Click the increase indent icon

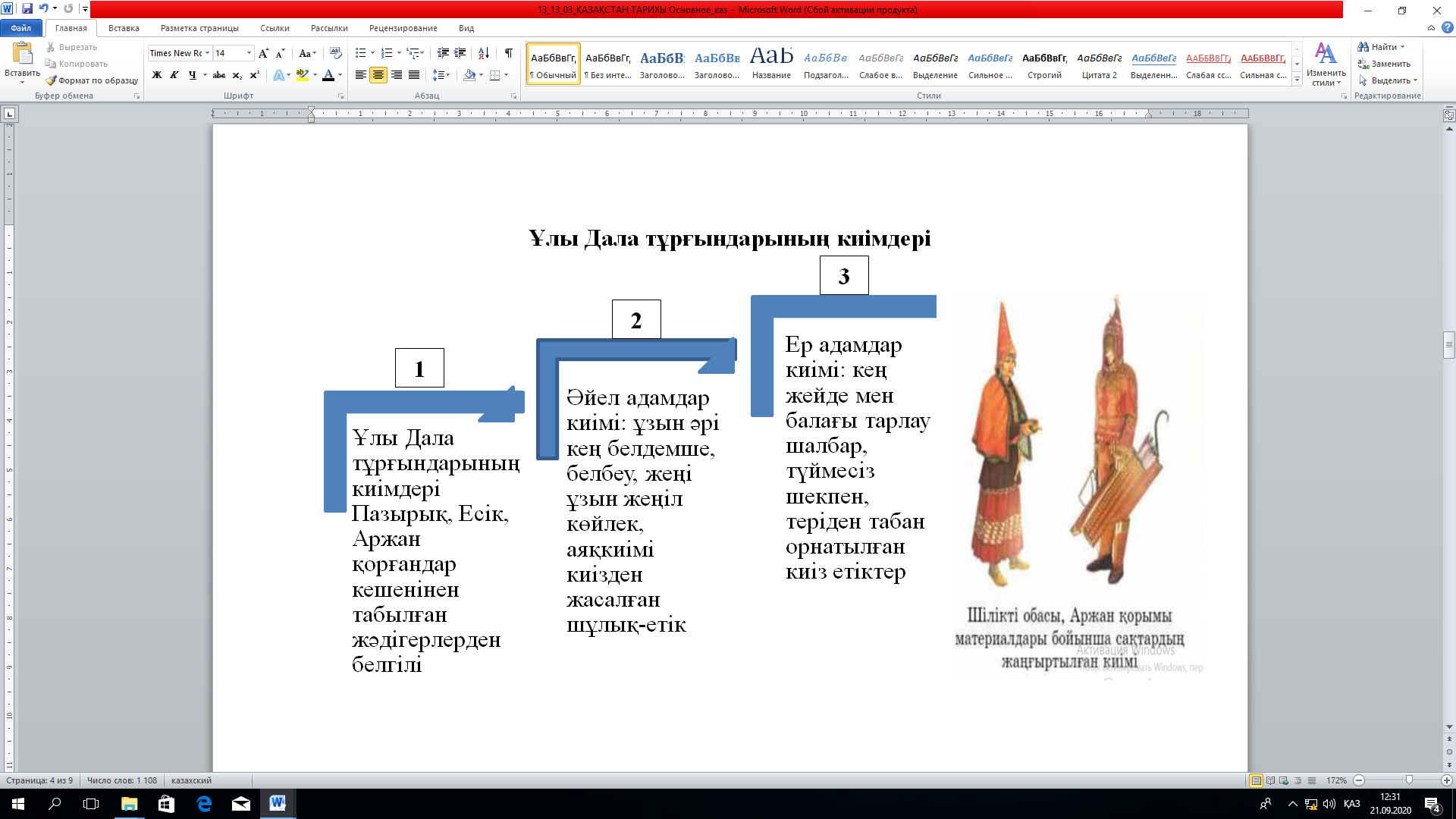pos(460,53)
